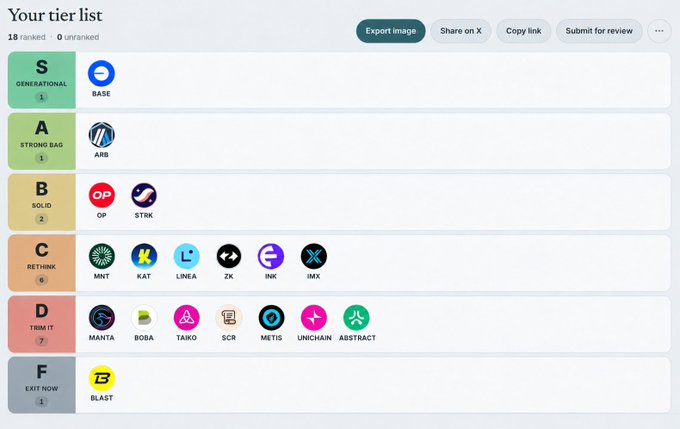Pick the OP token icon
680x429 pixels.
[101, 195]
